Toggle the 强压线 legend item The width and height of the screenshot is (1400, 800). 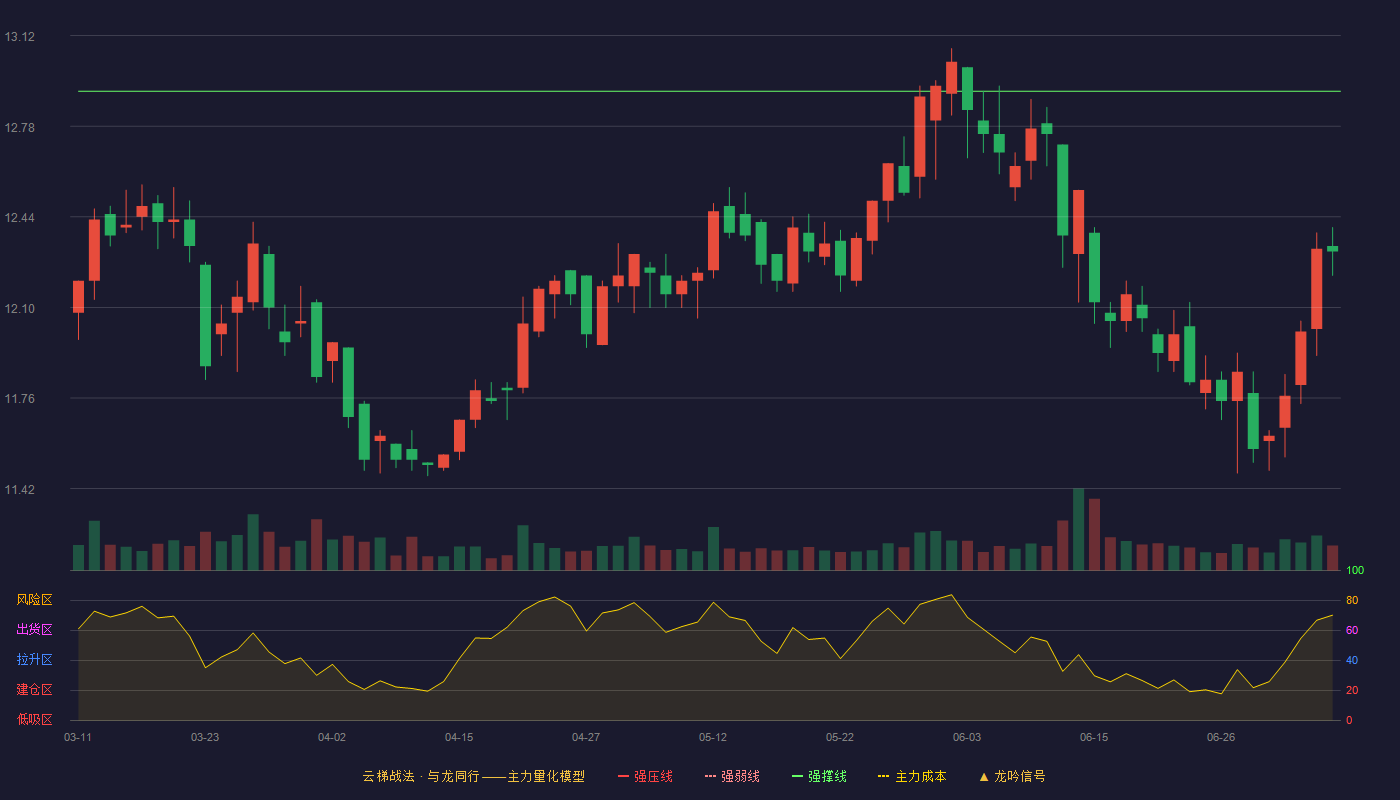[645, 776]
